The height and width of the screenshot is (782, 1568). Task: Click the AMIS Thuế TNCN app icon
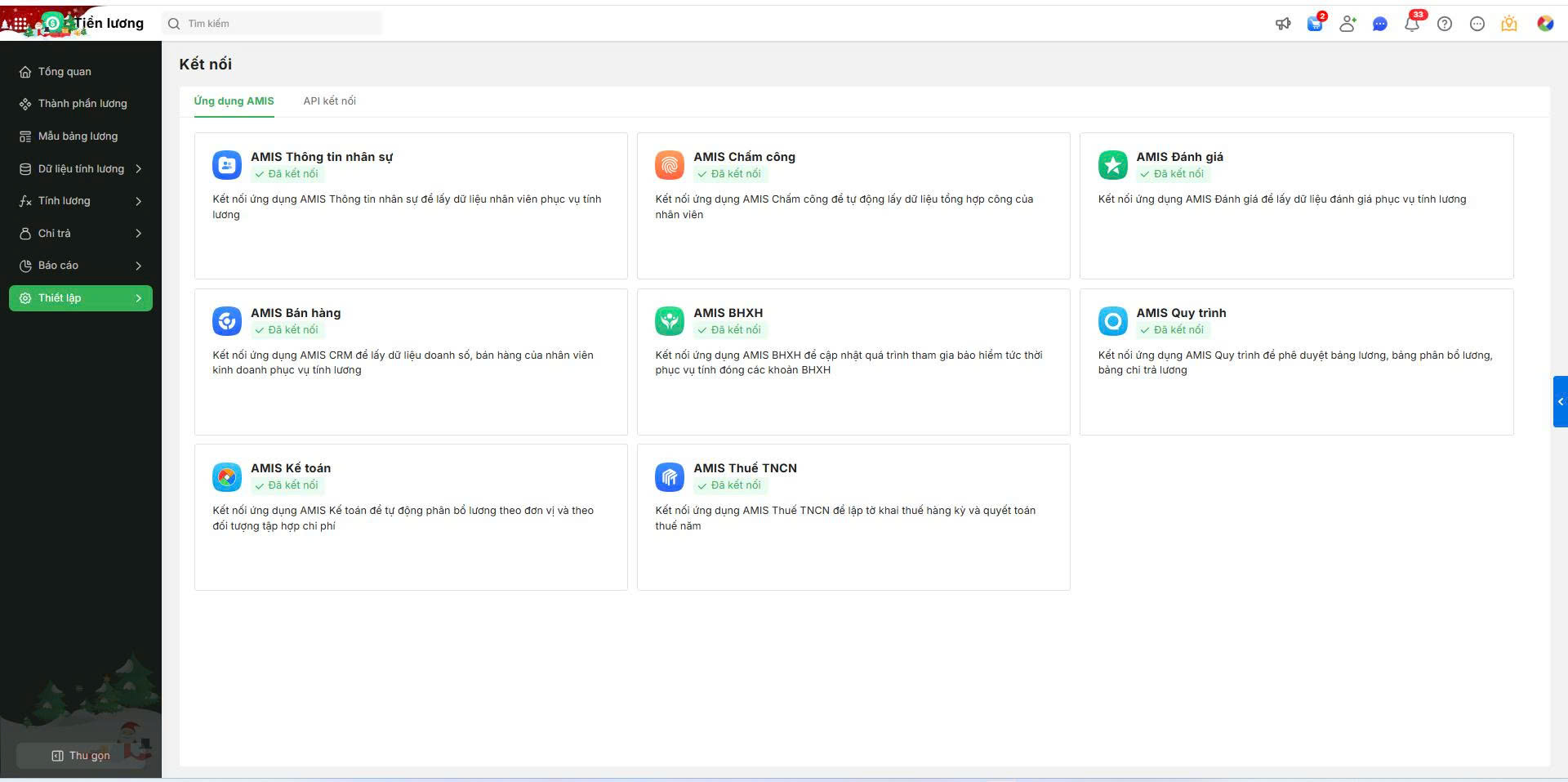tap(670, 476)
